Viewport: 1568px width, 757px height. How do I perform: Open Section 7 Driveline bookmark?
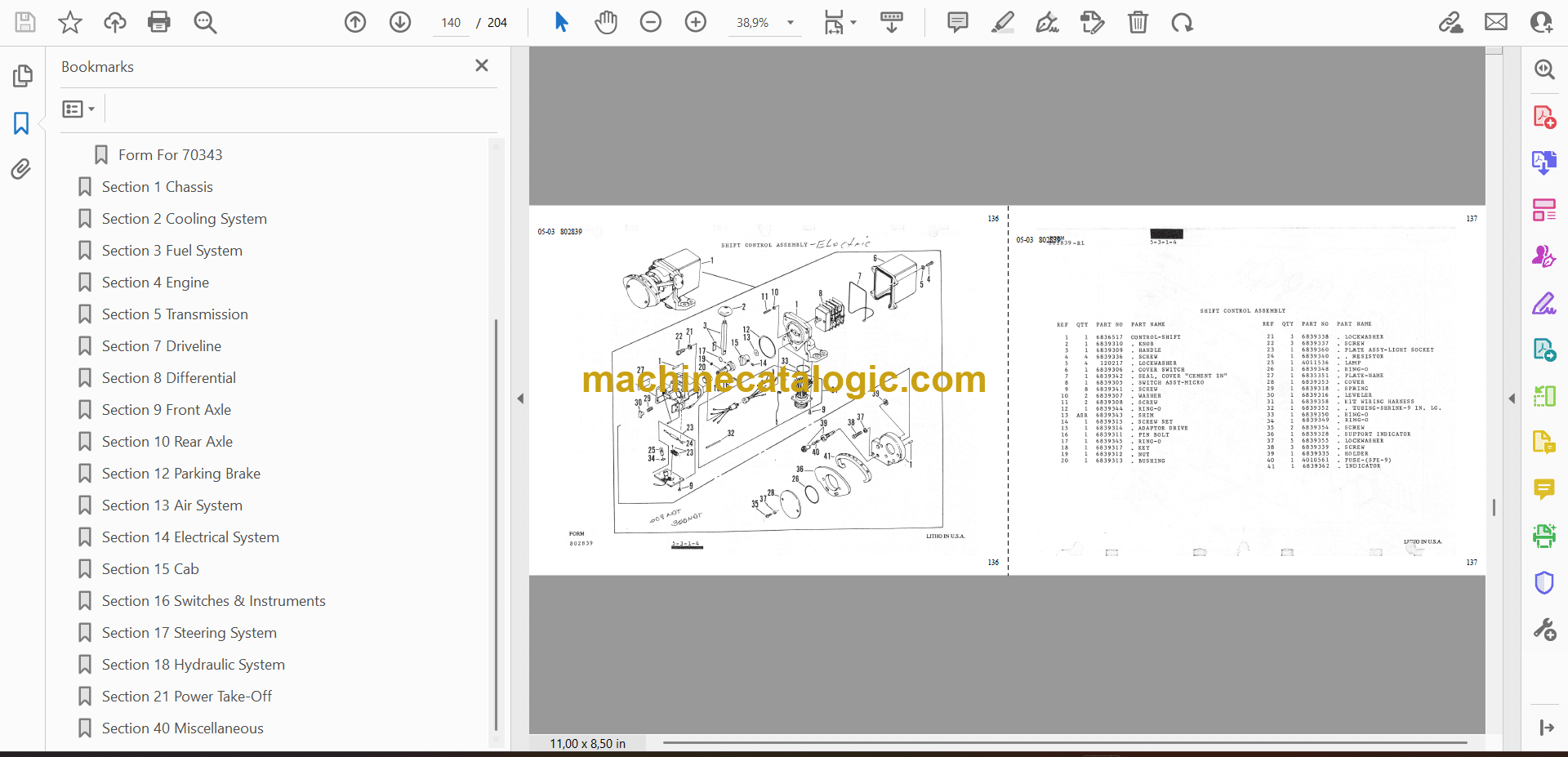(161, 346)
